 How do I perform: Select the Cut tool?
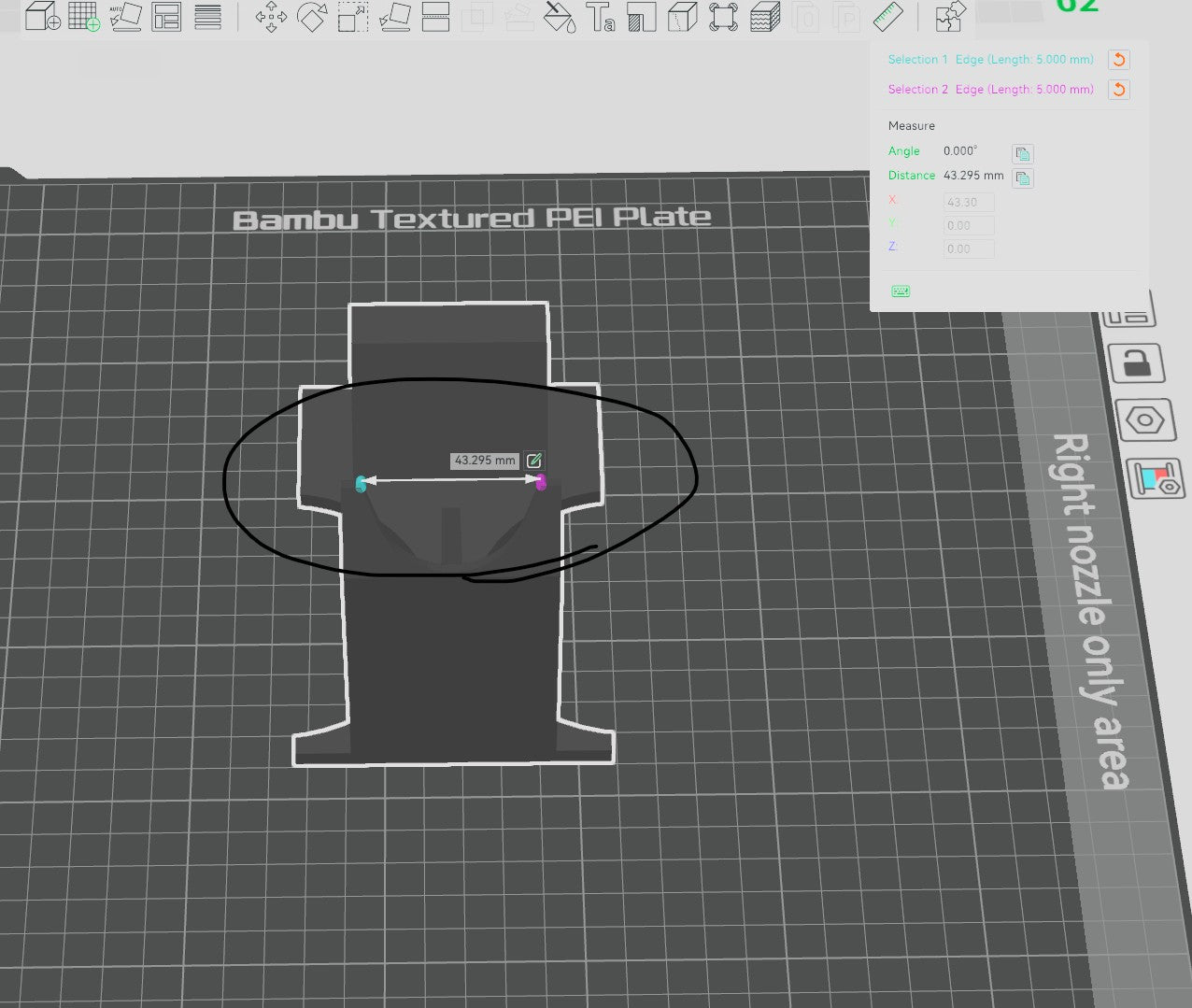(x=435, y=16)
